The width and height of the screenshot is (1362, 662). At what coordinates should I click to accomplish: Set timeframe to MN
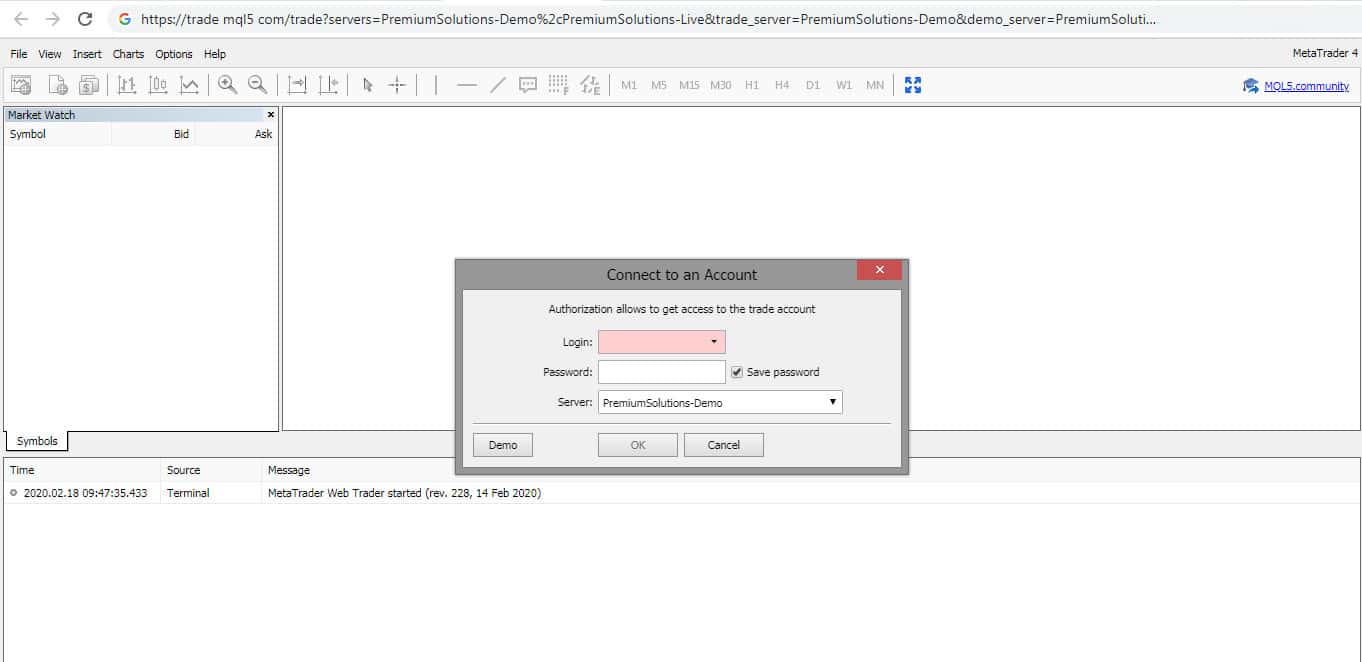point(875,85)
